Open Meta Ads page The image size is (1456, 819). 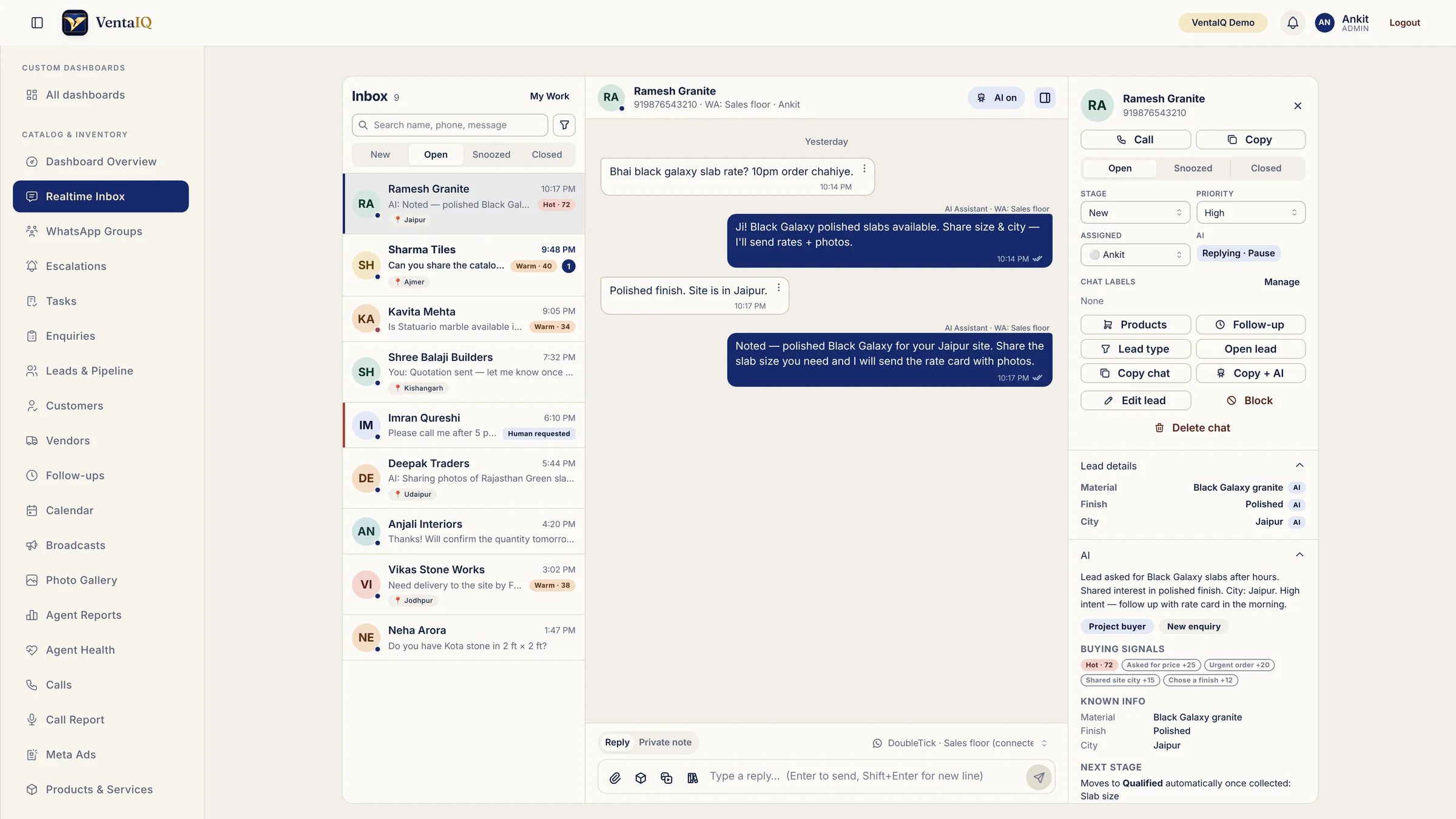pos(101,755)
